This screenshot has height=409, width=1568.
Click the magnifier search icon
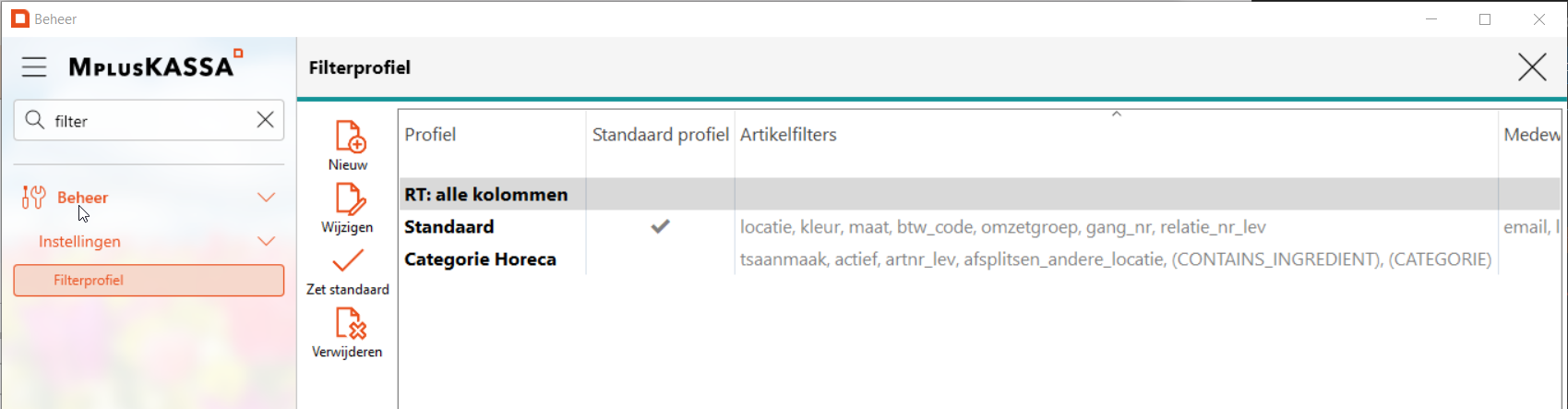[35, 120]
